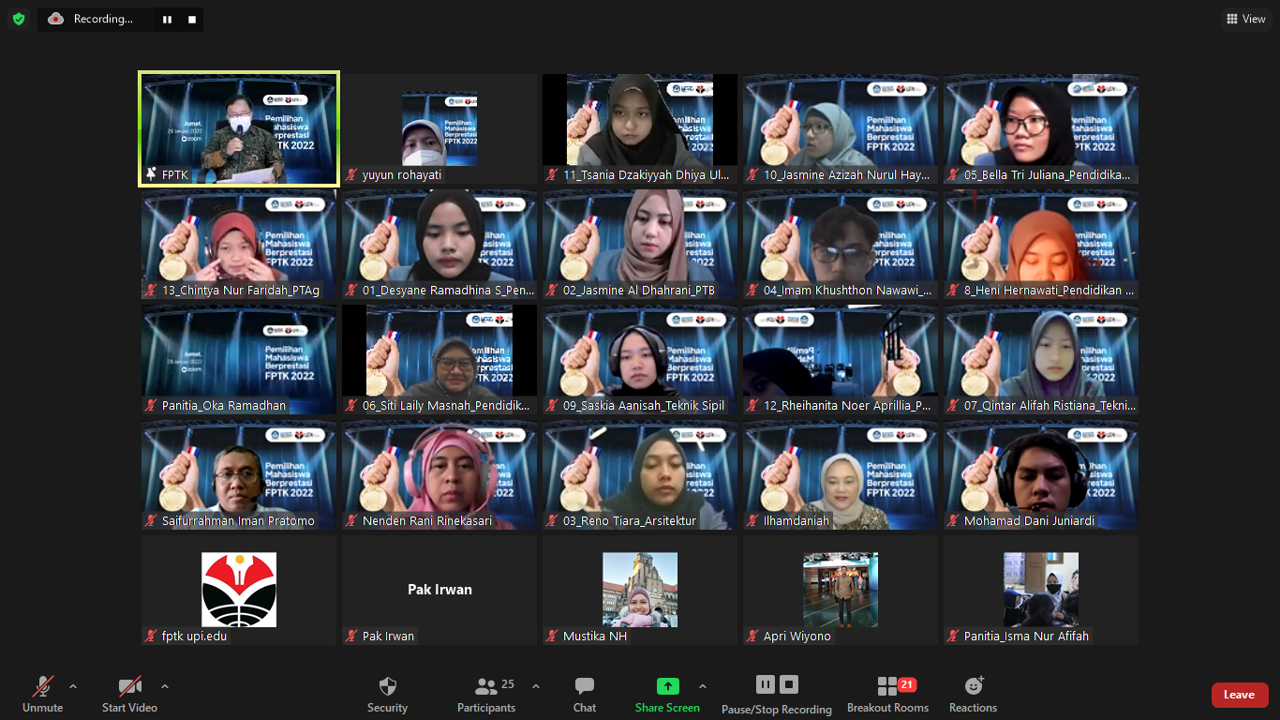Click the Share Screen button
The image size is (1280, 720).
(x=667, y=694)
